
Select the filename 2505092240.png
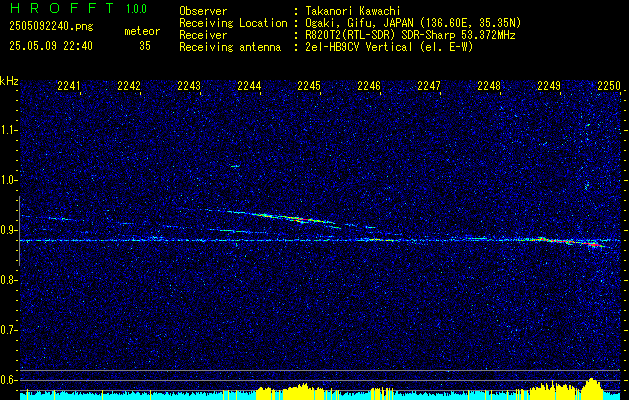pos(51,27)
